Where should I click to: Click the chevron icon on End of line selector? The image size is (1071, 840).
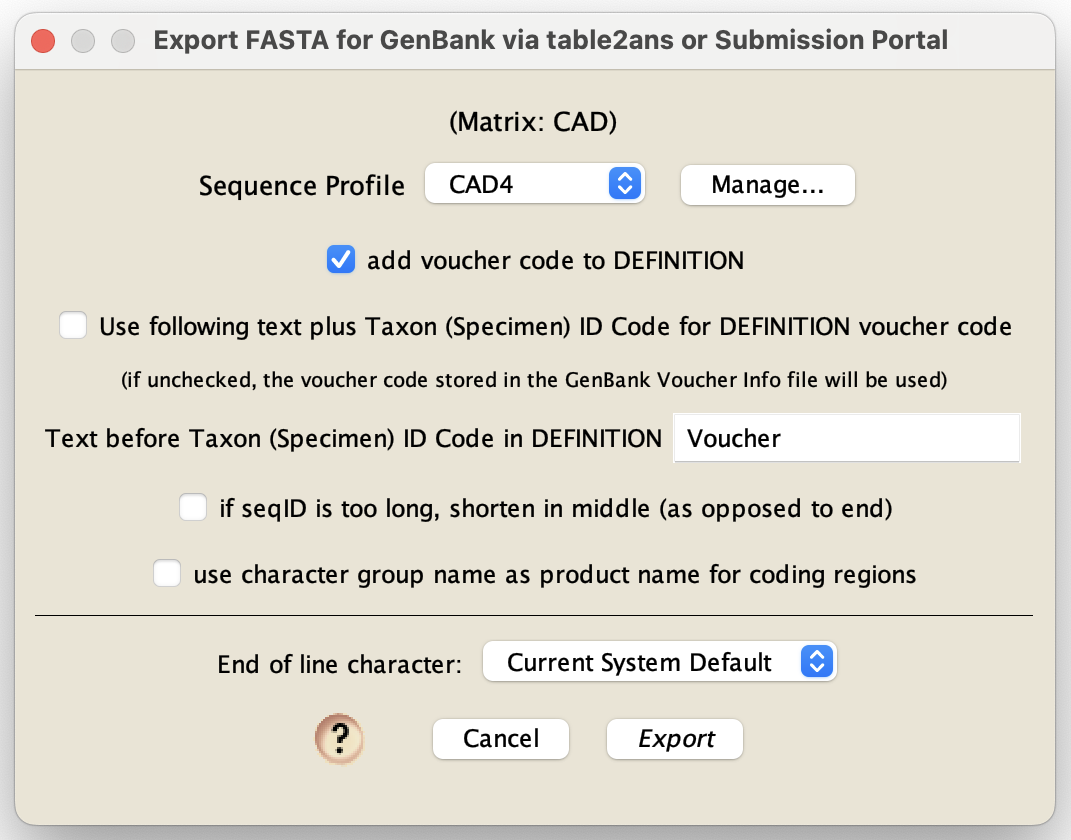click(816, 661)
